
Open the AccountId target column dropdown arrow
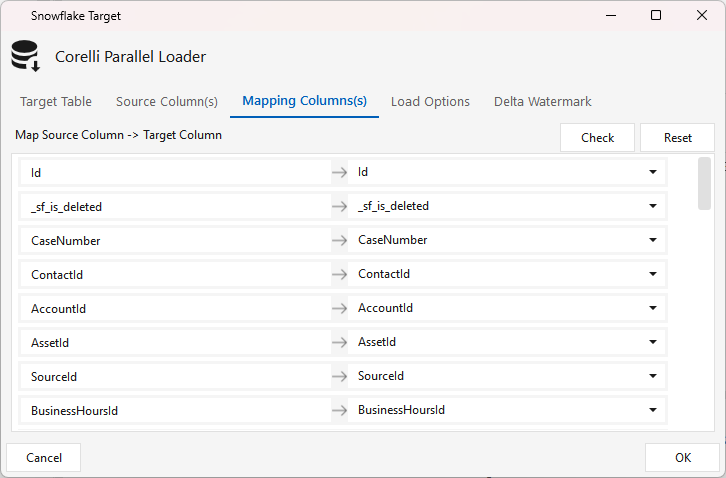[653, 308]
